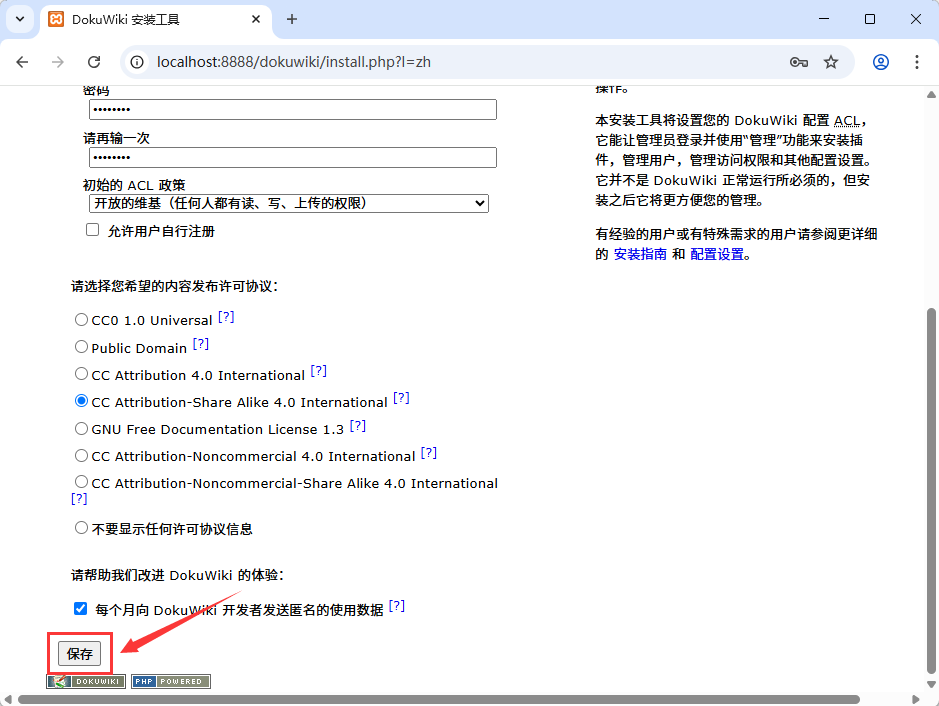Open help link for CC0 1.0 Universal

coord(226,317)
